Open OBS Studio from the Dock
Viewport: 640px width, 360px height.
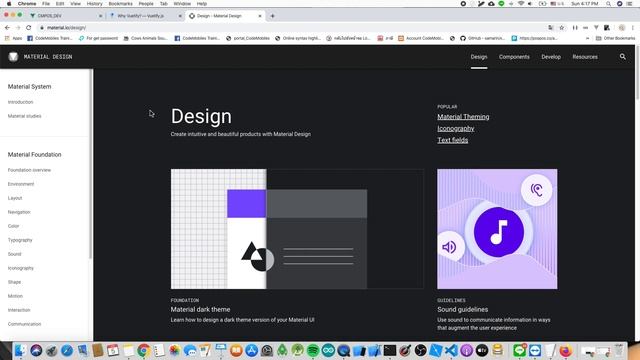(x=420, y=351)
